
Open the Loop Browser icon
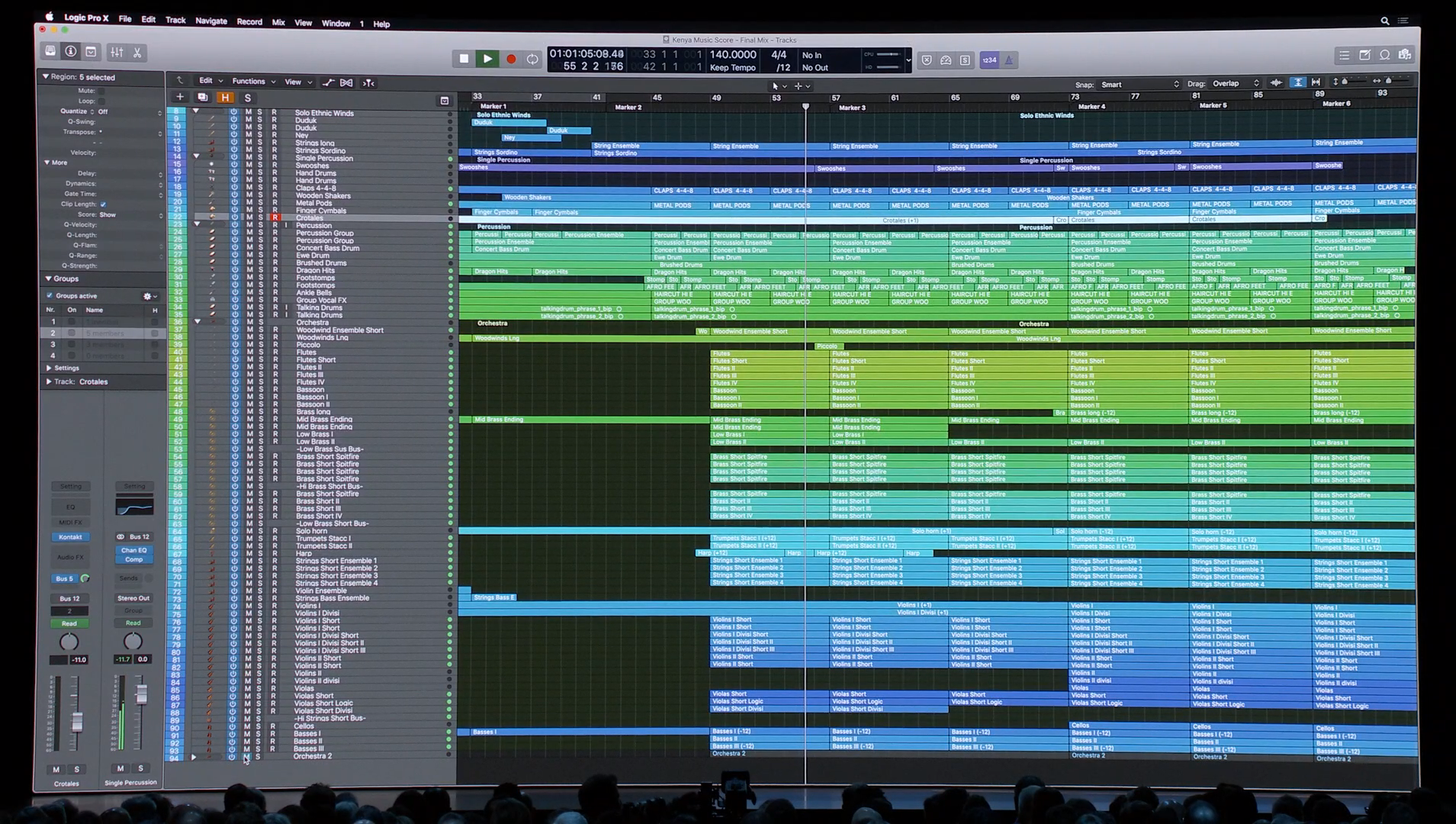pyautogui.click(x=1384, y=55)
